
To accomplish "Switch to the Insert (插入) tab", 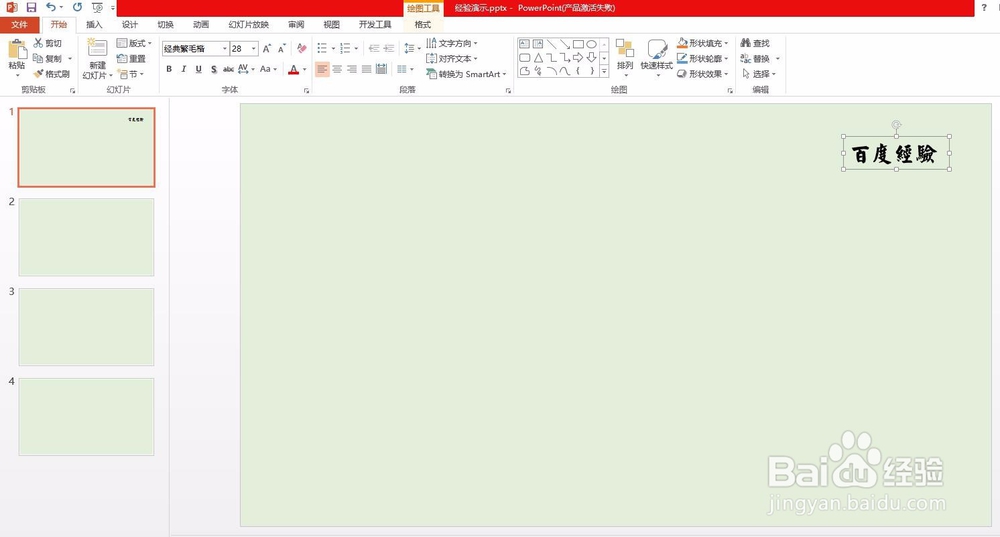I will pyautogui.click(x=94, y=24).
